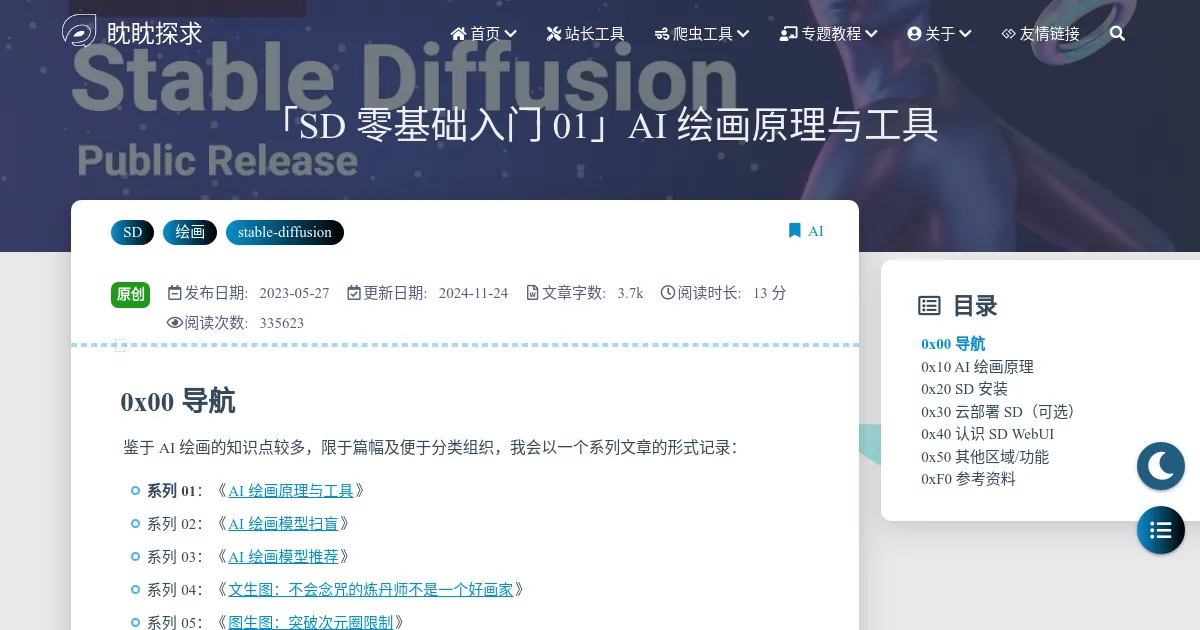The height and width of the screenshot is (630, 1200).
Task: Click the search magnifier icon in navbar
Action: pos(1117,33)
